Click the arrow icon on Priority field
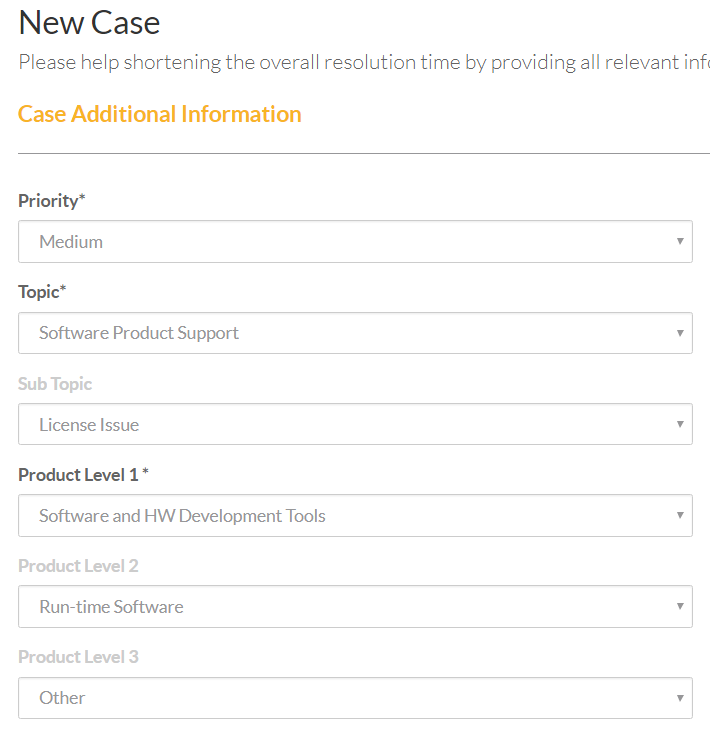This screenshot has height=733, width=710. tap(680, 242)
